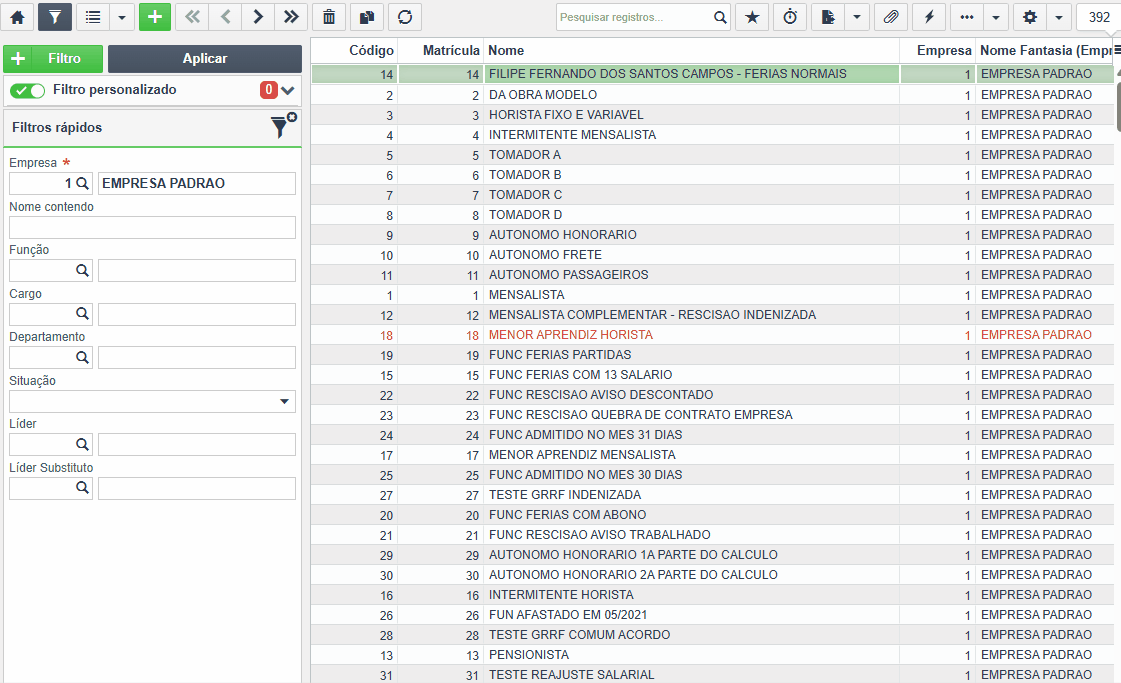This screenshot has height=683, width=1121.
Task: Select row AUTONOMO FRETE
Action: 712,255
